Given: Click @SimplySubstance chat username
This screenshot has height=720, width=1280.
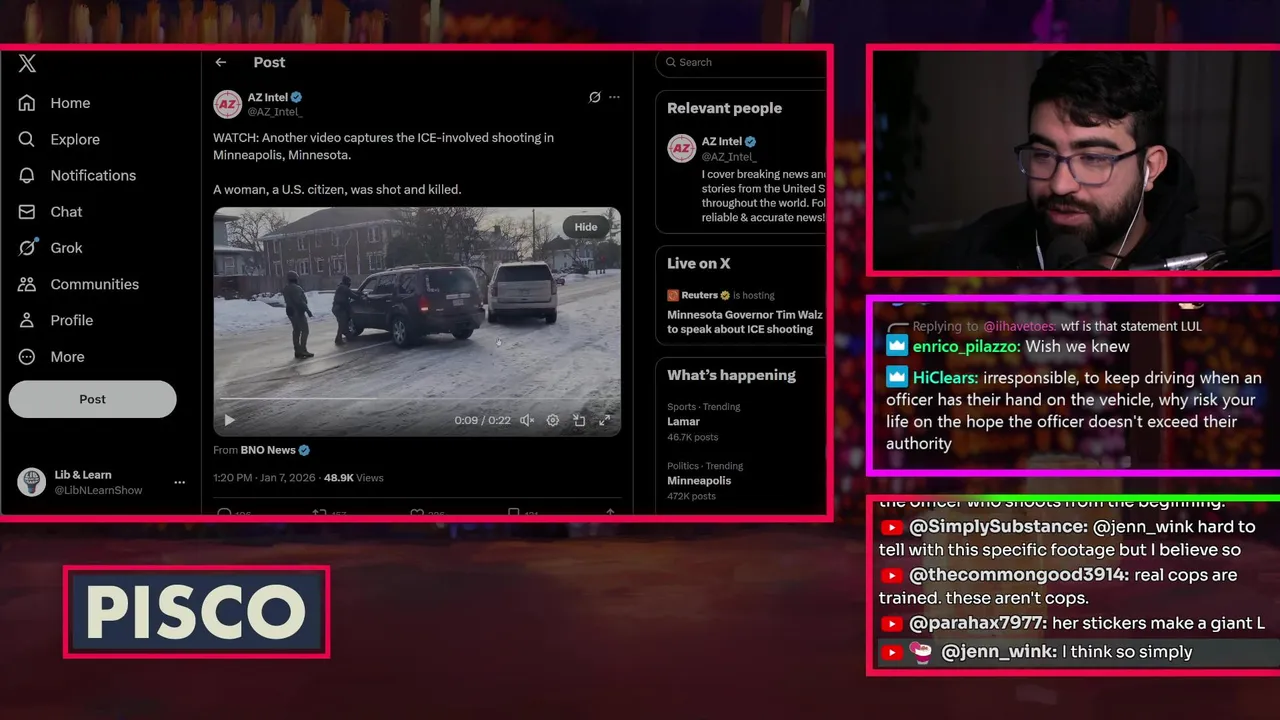Looking at the screenshot, I should tap(997, 527).
